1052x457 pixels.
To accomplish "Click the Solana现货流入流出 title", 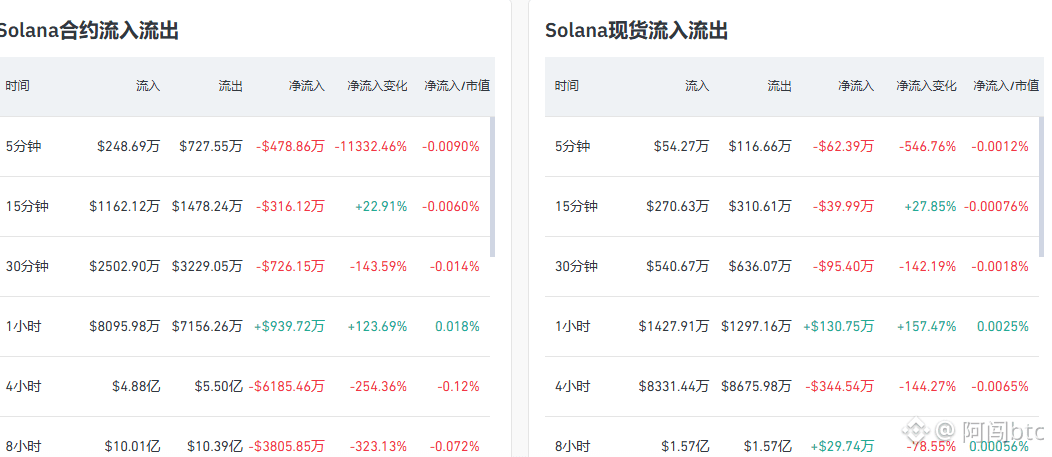I will [636, 31].
